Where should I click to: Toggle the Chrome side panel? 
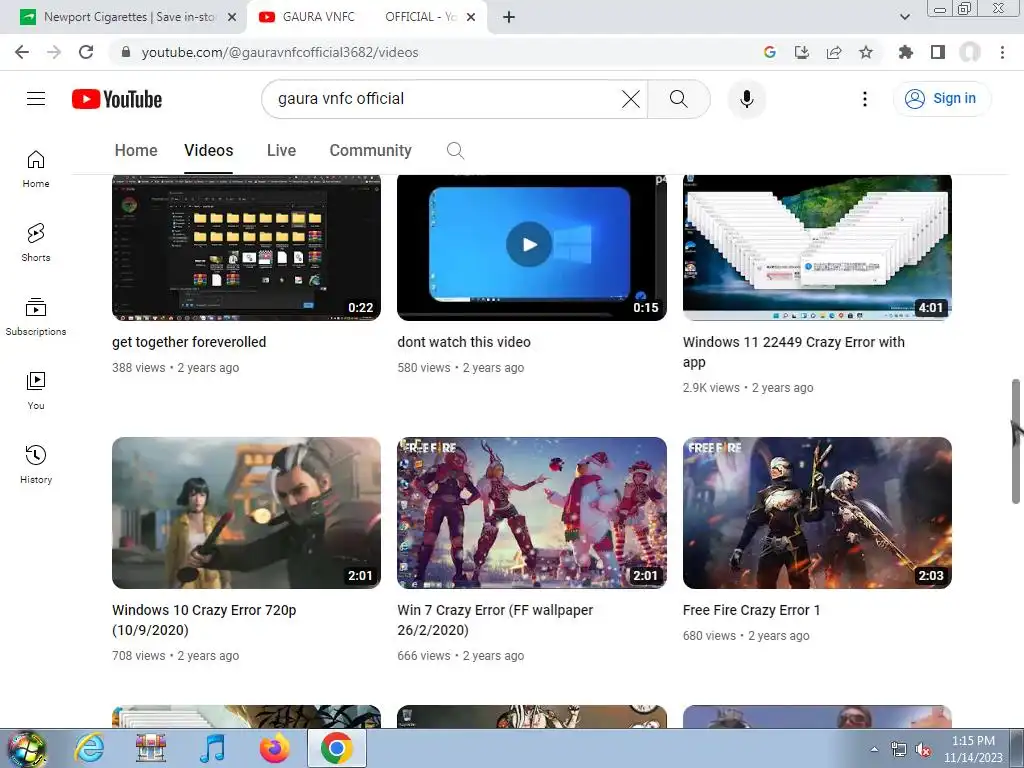pos(938,52)
